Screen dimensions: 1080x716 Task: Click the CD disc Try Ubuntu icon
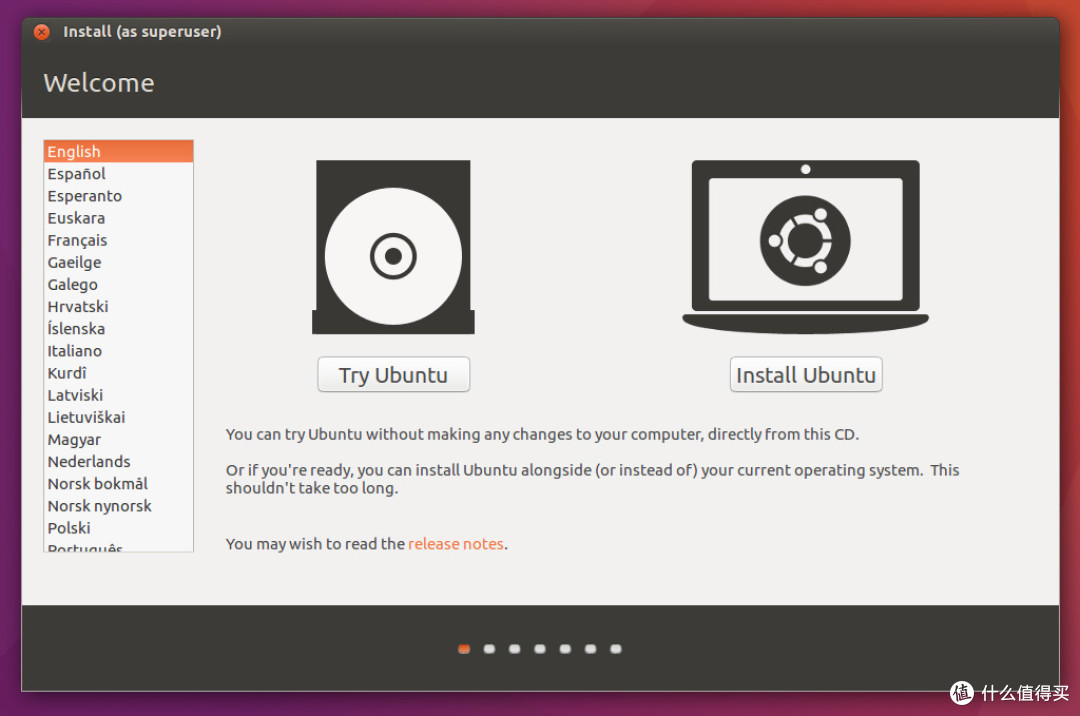pyautogui.click(x=393, y=247)
